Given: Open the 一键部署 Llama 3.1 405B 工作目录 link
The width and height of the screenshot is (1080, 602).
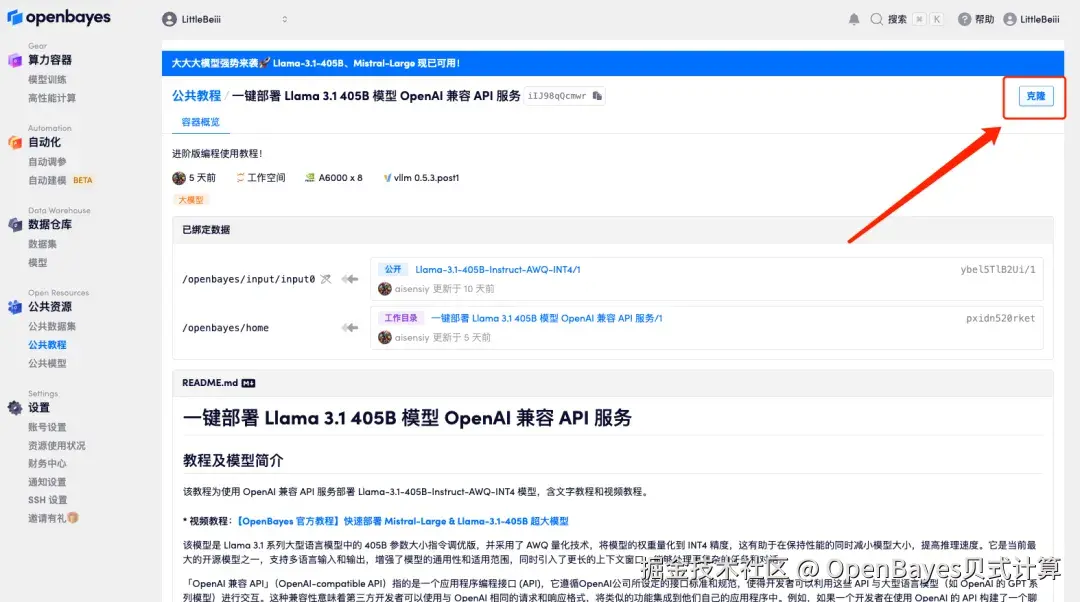Looking at the screenshot, I should click(547, 318).
